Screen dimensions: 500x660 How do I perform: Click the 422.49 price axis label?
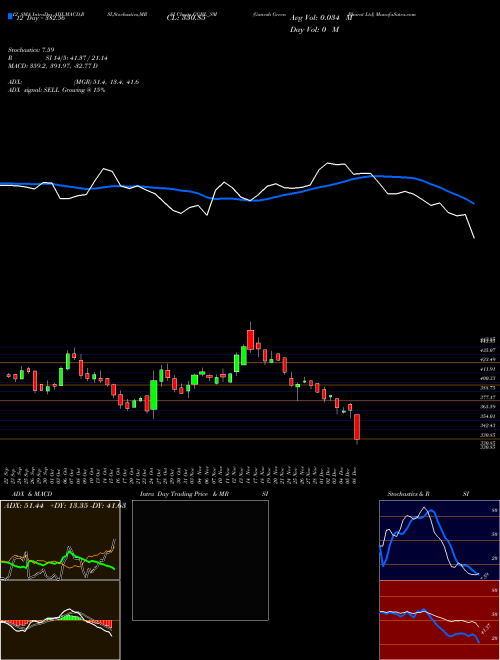point(488,359)
